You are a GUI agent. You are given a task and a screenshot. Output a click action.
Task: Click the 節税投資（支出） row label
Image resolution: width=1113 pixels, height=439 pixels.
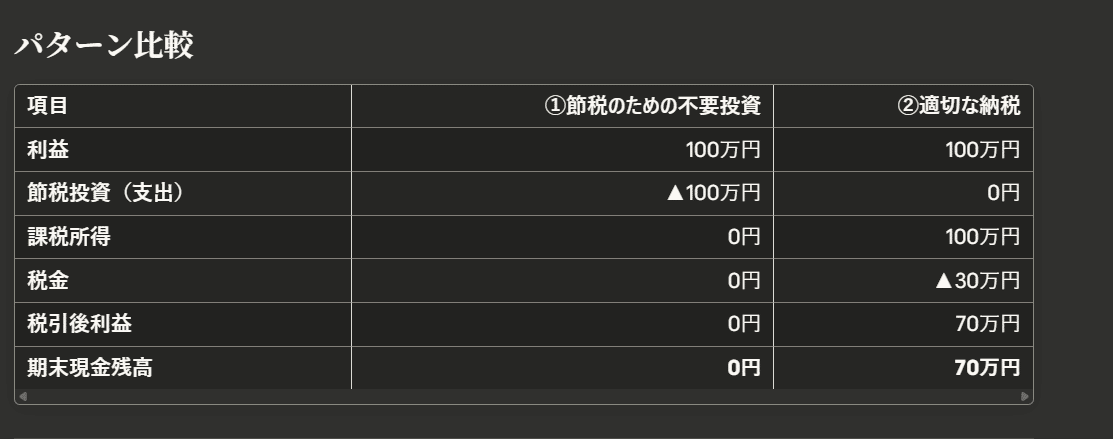coord(105,194)
